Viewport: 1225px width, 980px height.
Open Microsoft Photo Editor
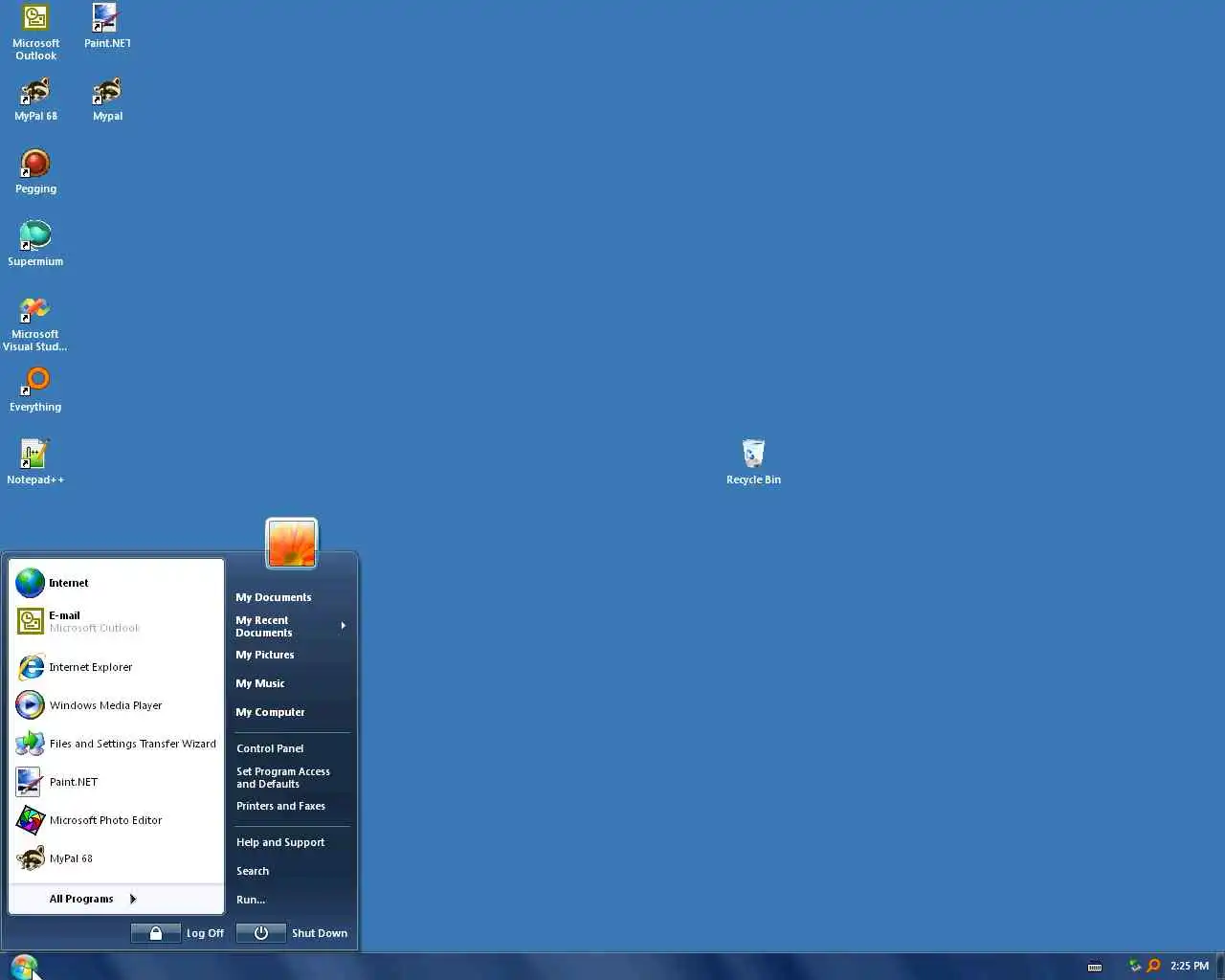(x=117, y=820)
